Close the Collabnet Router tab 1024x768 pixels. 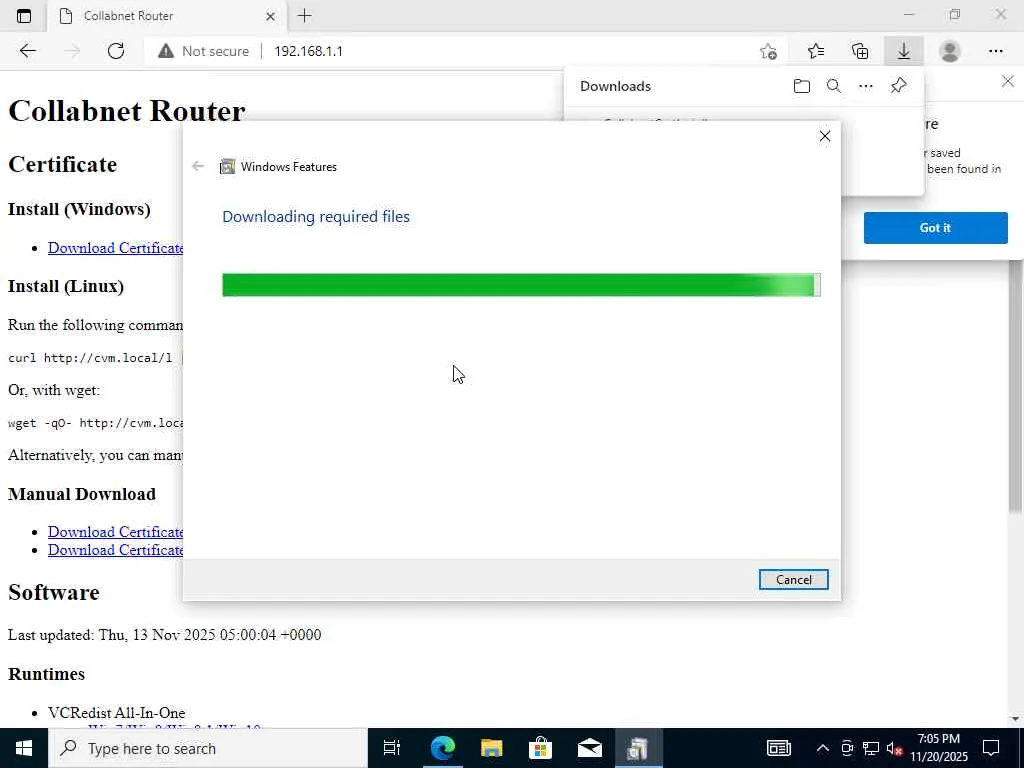(x=270, y=16)
